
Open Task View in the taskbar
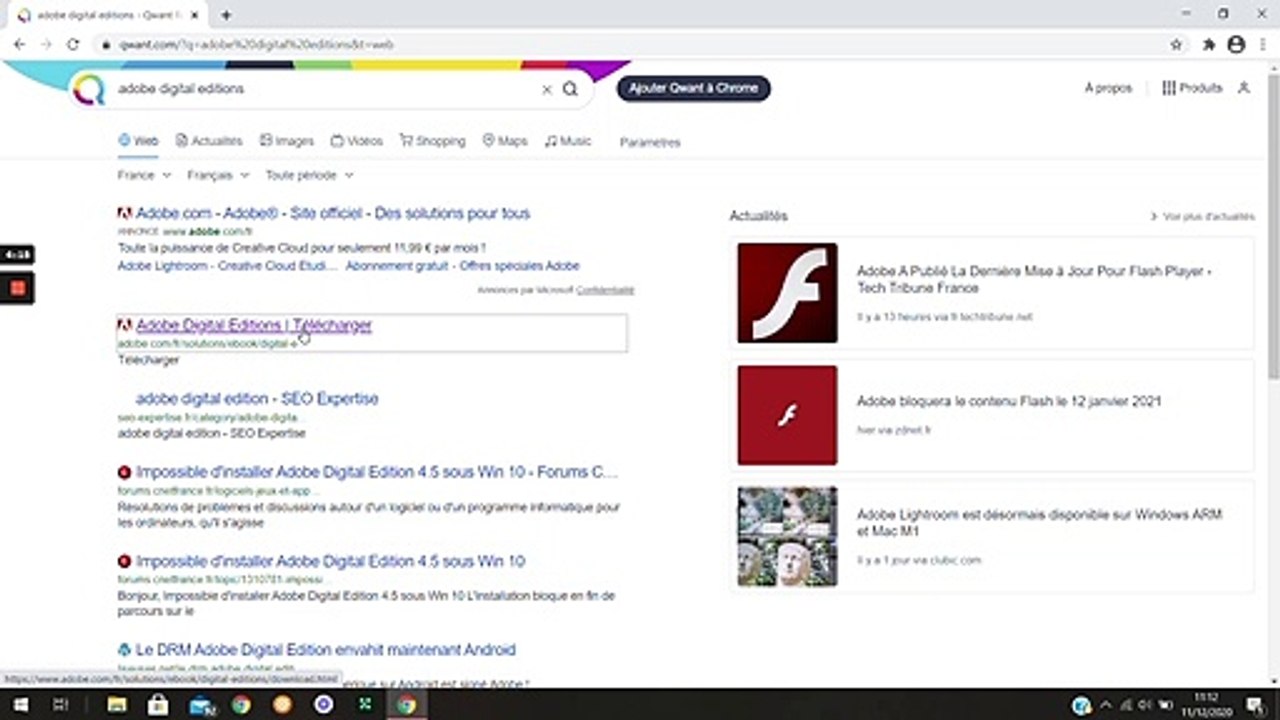tap(60, 705)
